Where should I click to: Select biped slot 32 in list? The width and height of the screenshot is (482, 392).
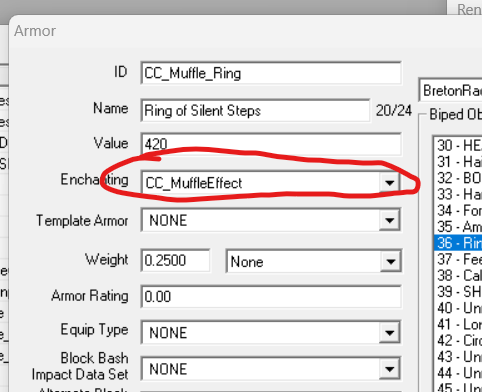(x=458, y=178)
